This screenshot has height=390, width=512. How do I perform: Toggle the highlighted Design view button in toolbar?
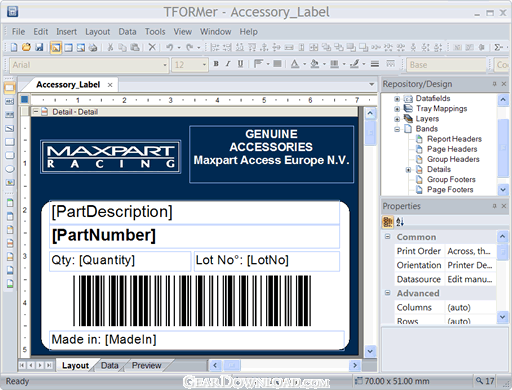click(56, 48)
